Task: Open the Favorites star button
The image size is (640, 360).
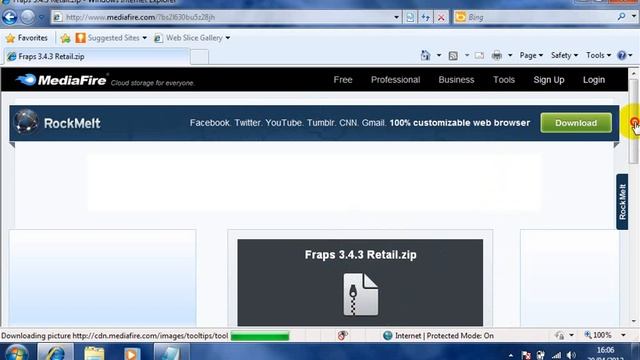Action: click(x=27, y=38)
